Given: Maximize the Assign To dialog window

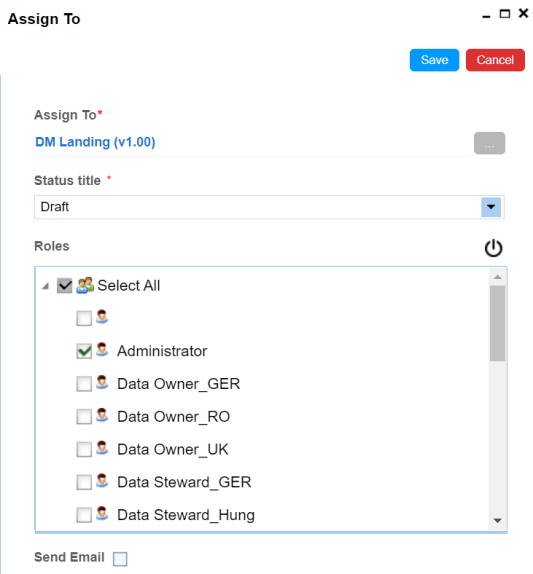Looking at the screenshot, I should [505, 14].
